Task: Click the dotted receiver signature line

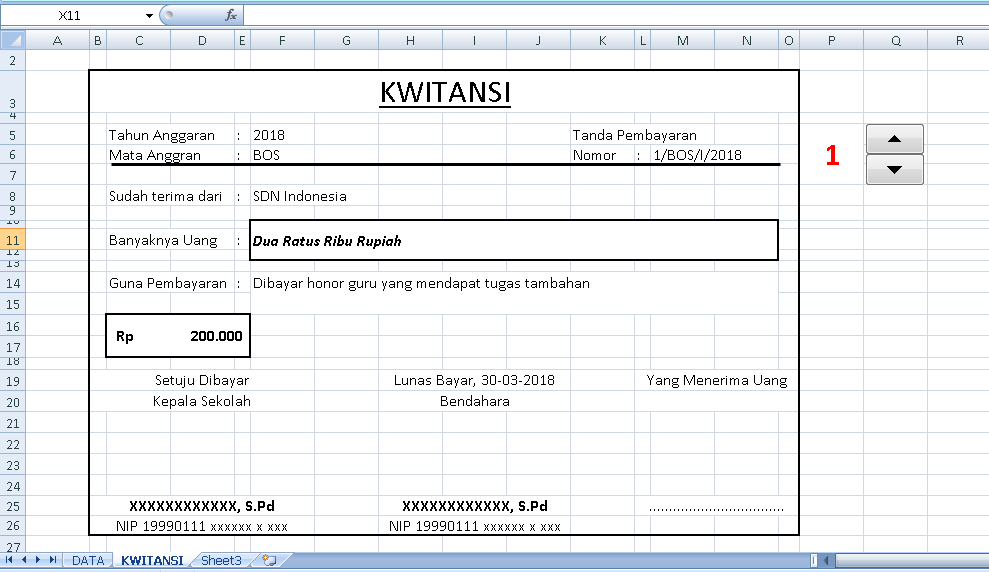Action: 717,508
